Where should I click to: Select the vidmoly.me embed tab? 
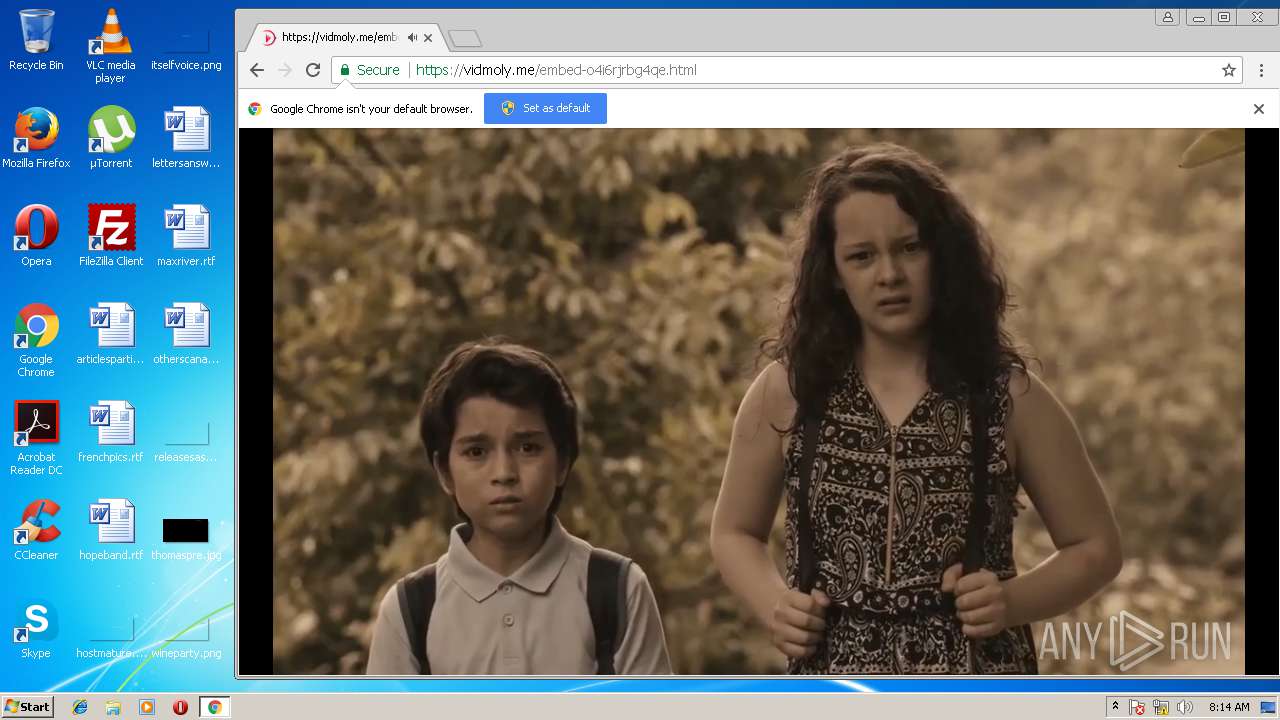[340, 37]
